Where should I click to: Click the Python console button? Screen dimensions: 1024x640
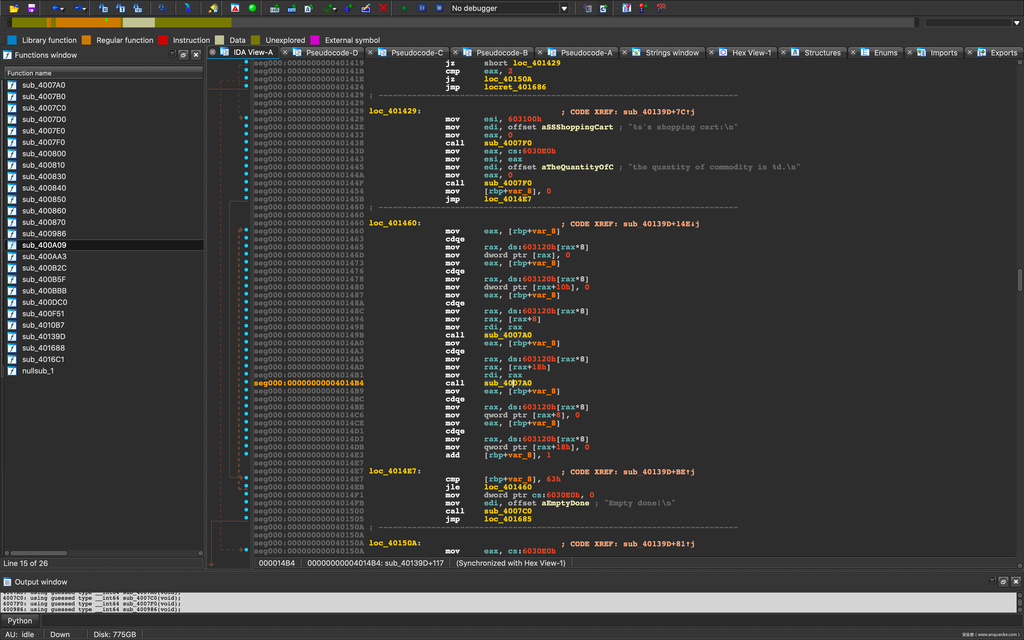[x=20, y=620]
